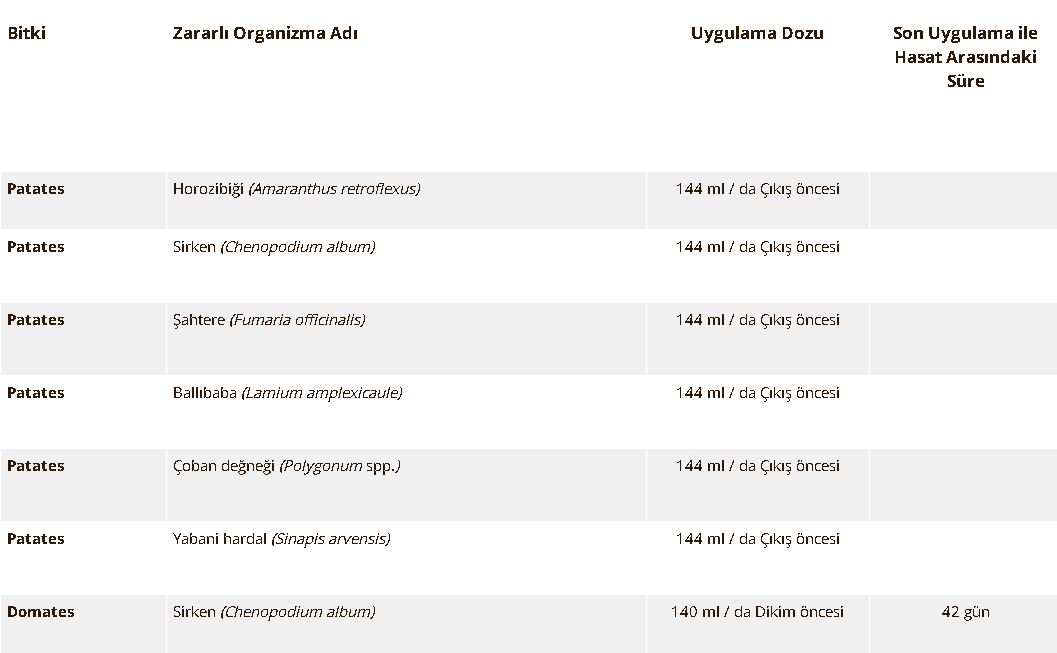The height and width of the screenshot is (653, 1057).
Task: Select dose cell in Çoban değeği row
Action: click(757, 466)
